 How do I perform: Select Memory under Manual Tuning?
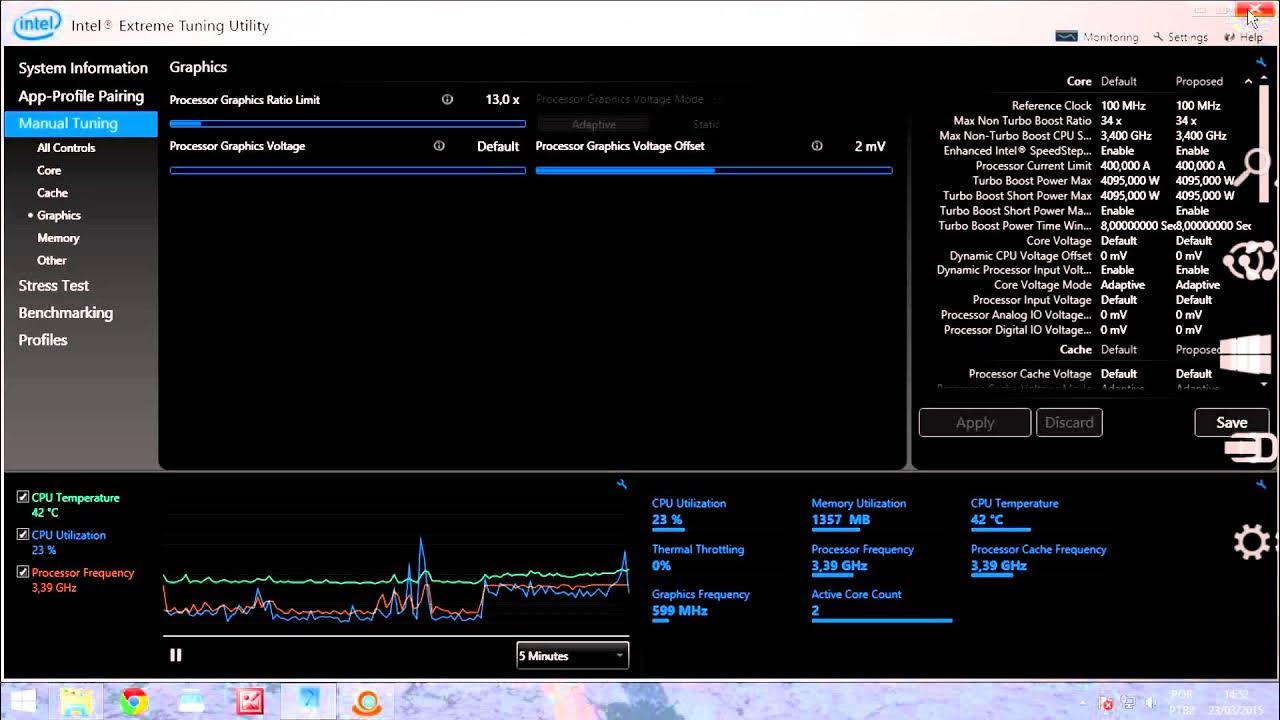[58, 238]
